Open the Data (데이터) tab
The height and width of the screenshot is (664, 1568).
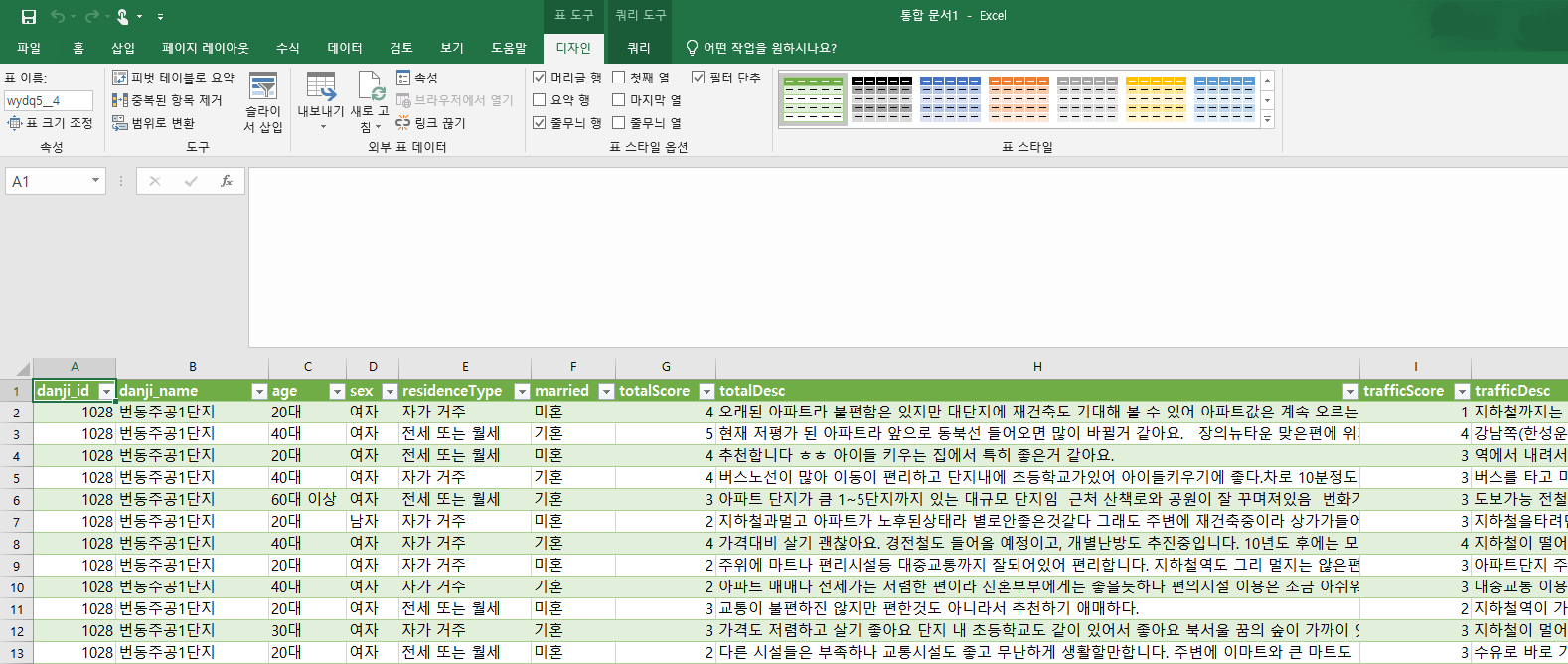coord(345,48)
